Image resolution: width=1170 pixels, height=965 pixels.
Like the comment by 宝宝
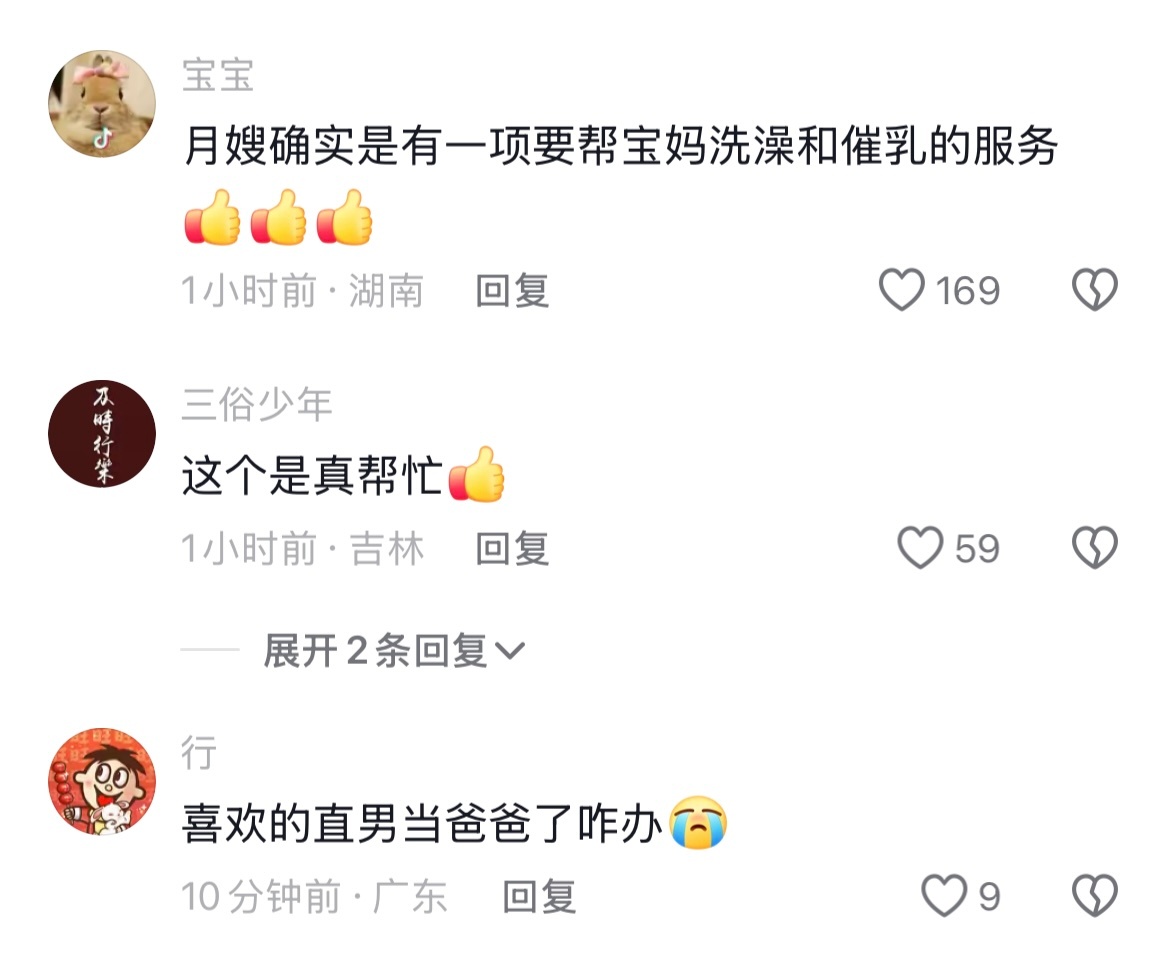click(902, 290)
